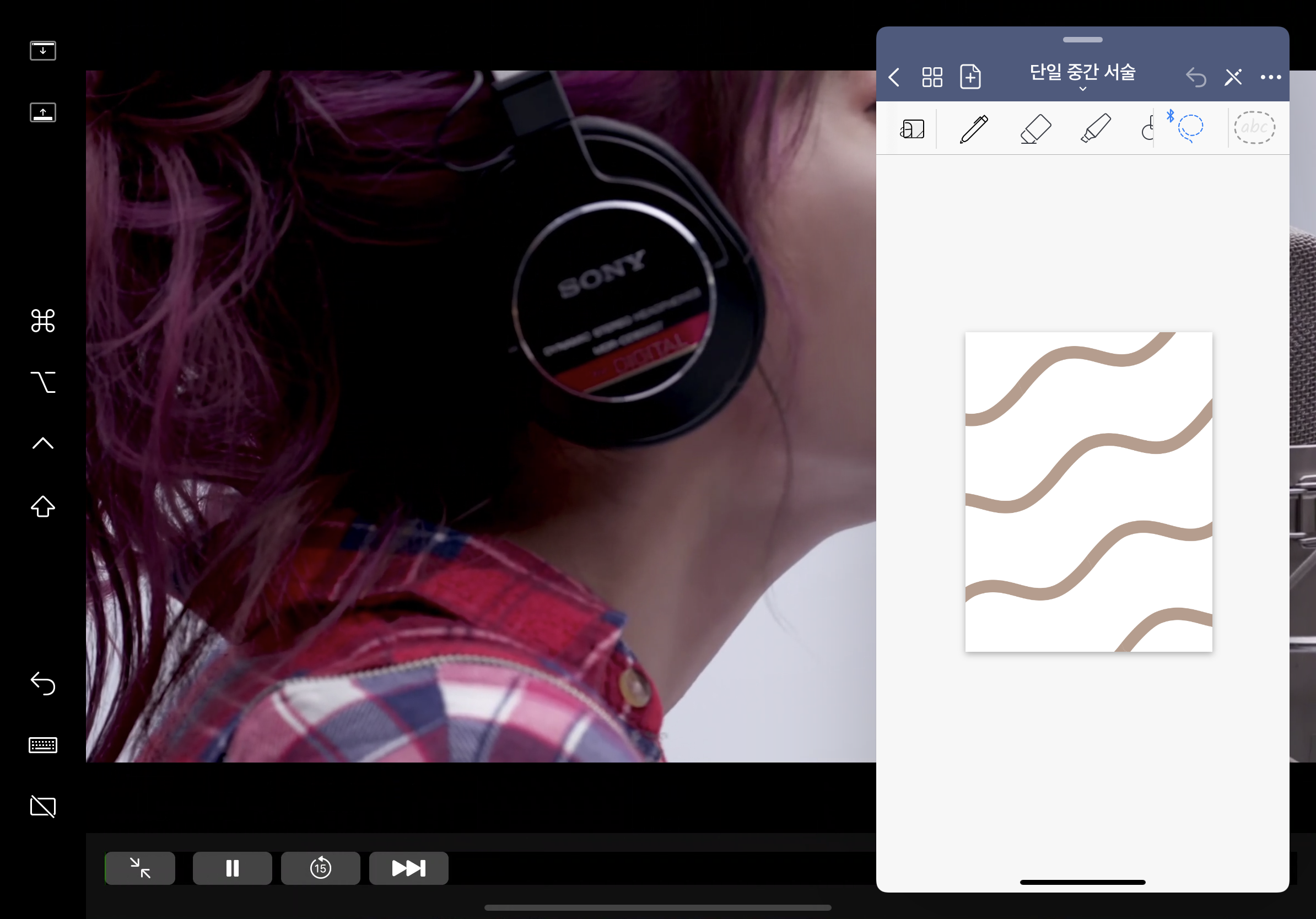Toggle the Option modifier key

[43, 382]
